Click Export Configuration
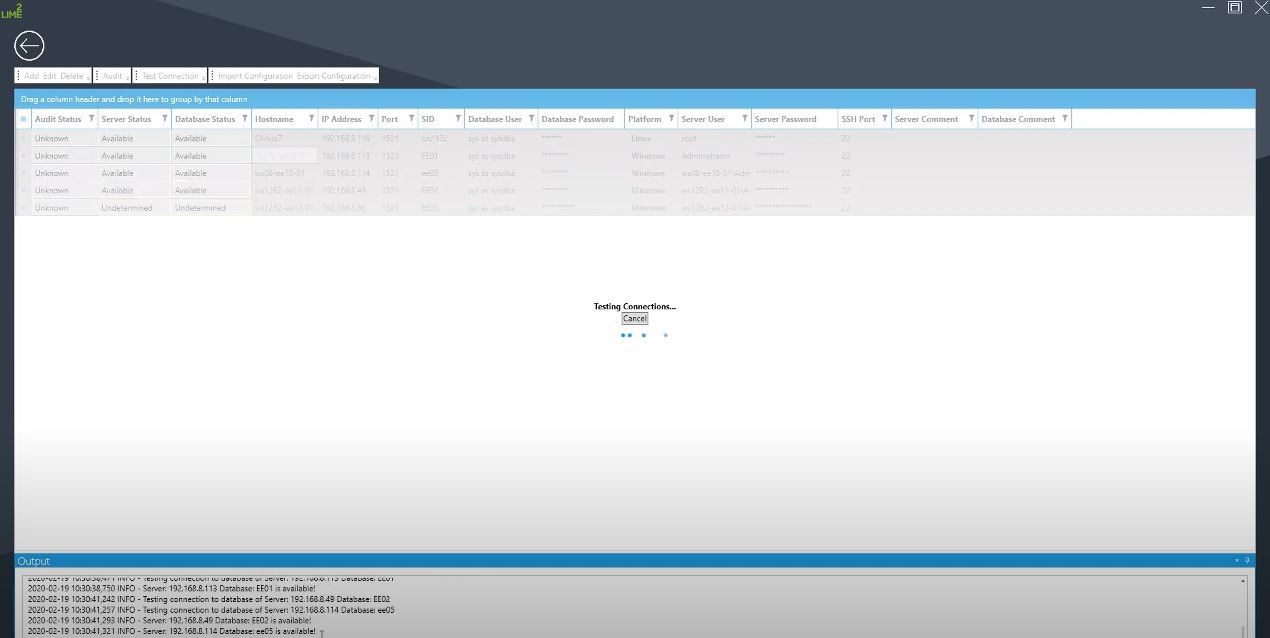Viewport: 1270px width, 638px height. click(333, 76)
